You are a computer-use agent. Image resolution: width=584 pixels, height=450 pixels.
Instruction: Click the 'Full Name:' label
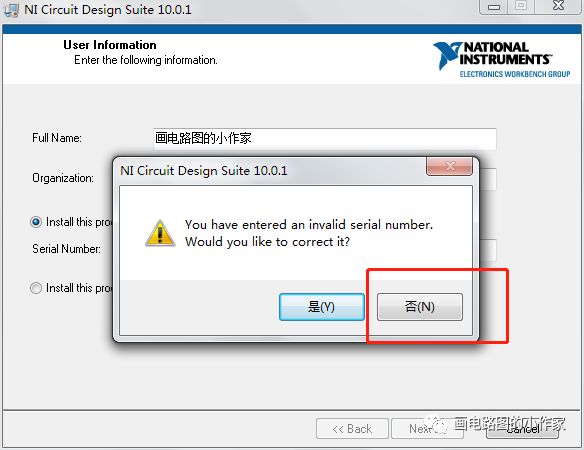coord(57,138)
